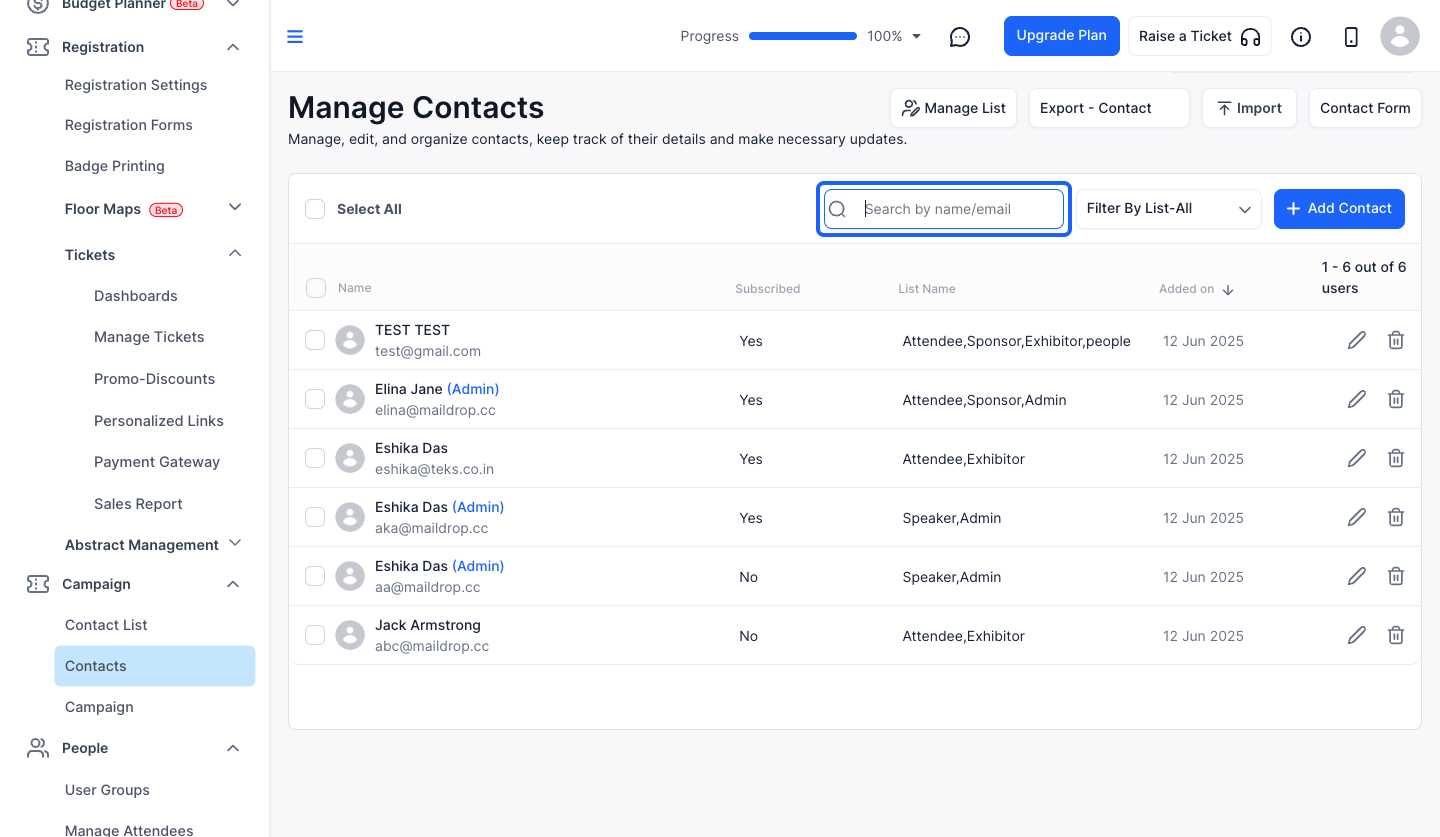The image size is (1440, 837).
Task: Collapse the Registration section chevron
Action: coord(233,47)
